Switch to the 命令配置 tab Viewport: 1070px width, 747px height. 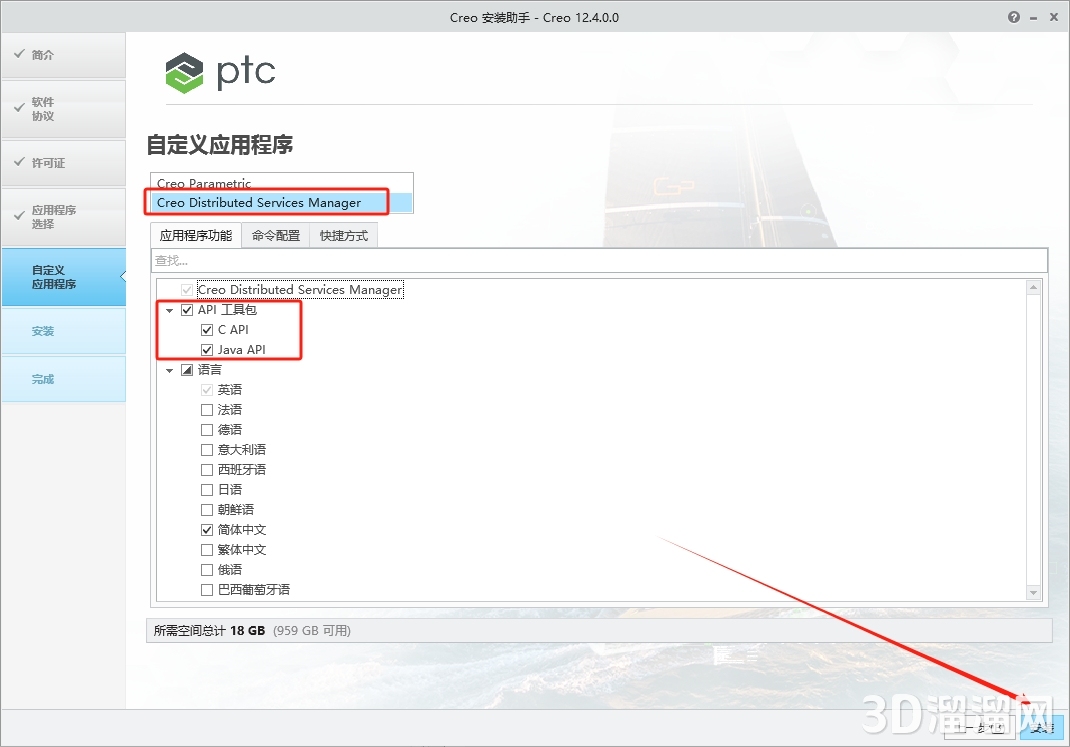coord(275,235)
